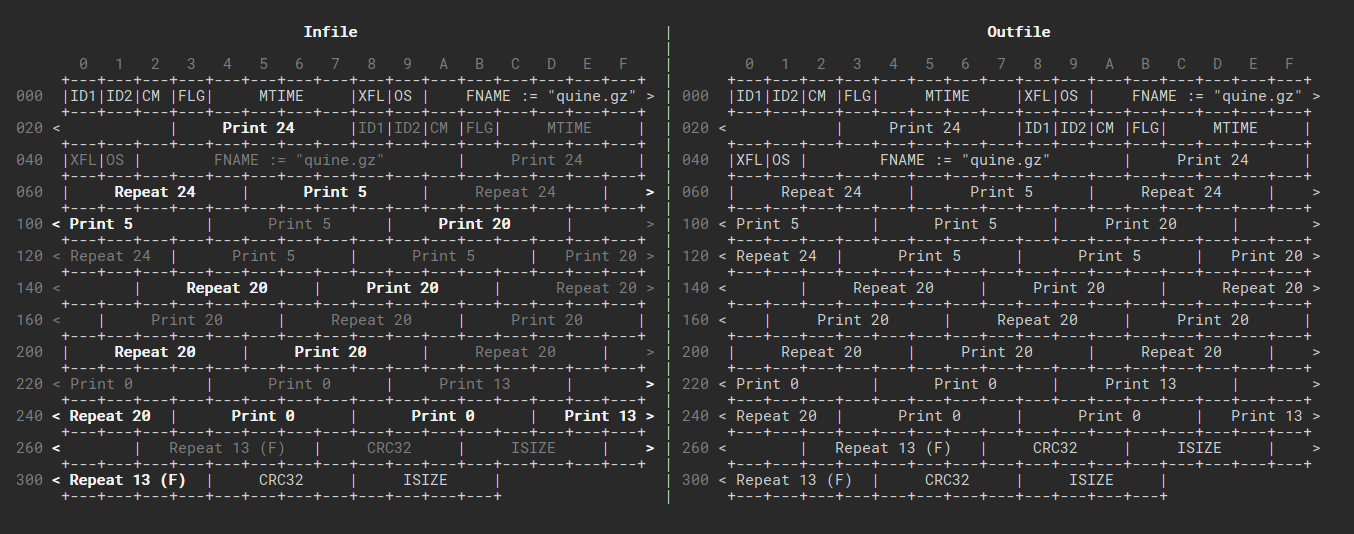
Task: Select Print 13 cell in Outfile row 220
Action: 1141,384
